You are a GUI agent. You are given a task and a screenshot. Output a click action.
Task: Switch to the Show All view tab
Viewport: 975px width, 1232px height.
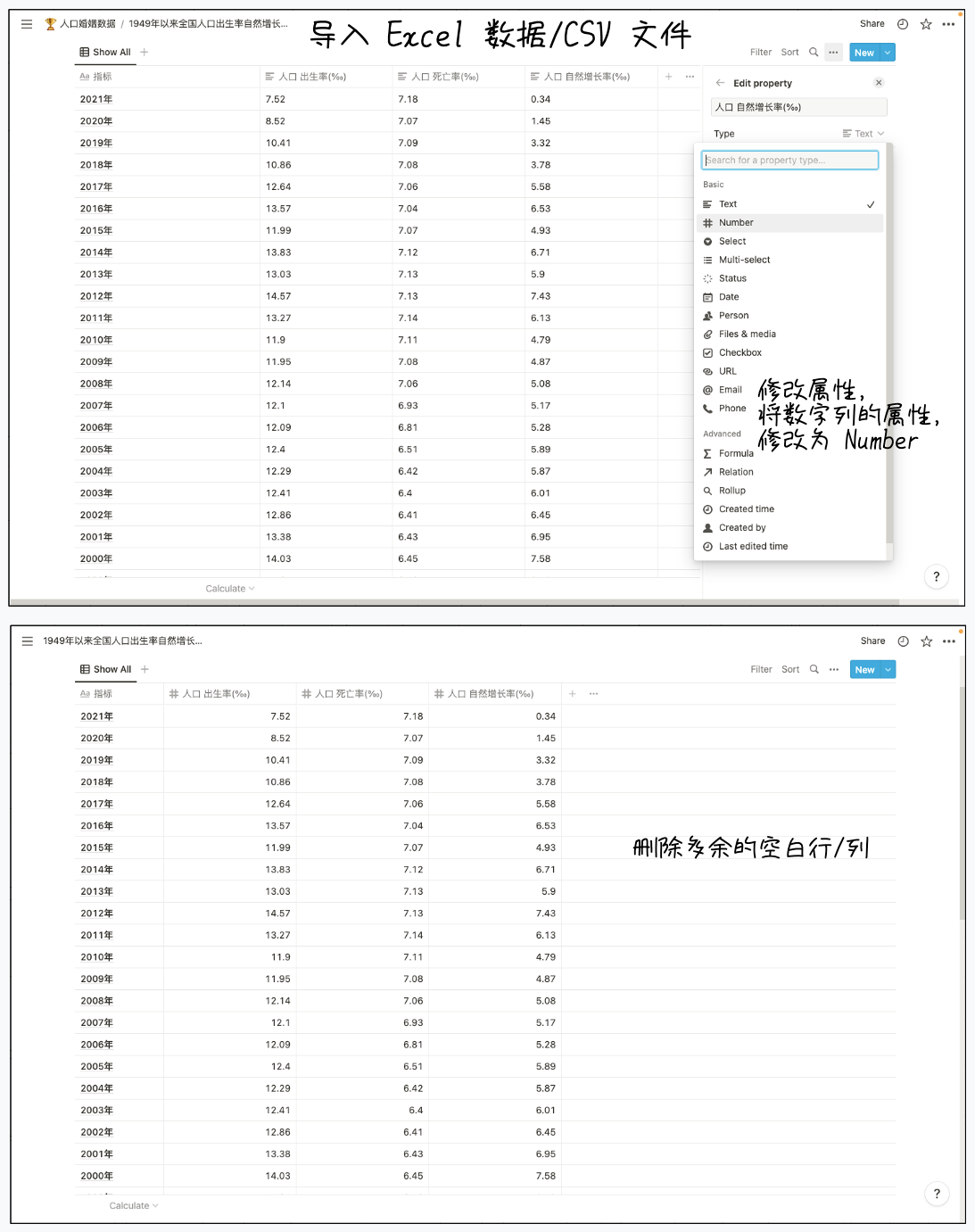tap(104, 53)
